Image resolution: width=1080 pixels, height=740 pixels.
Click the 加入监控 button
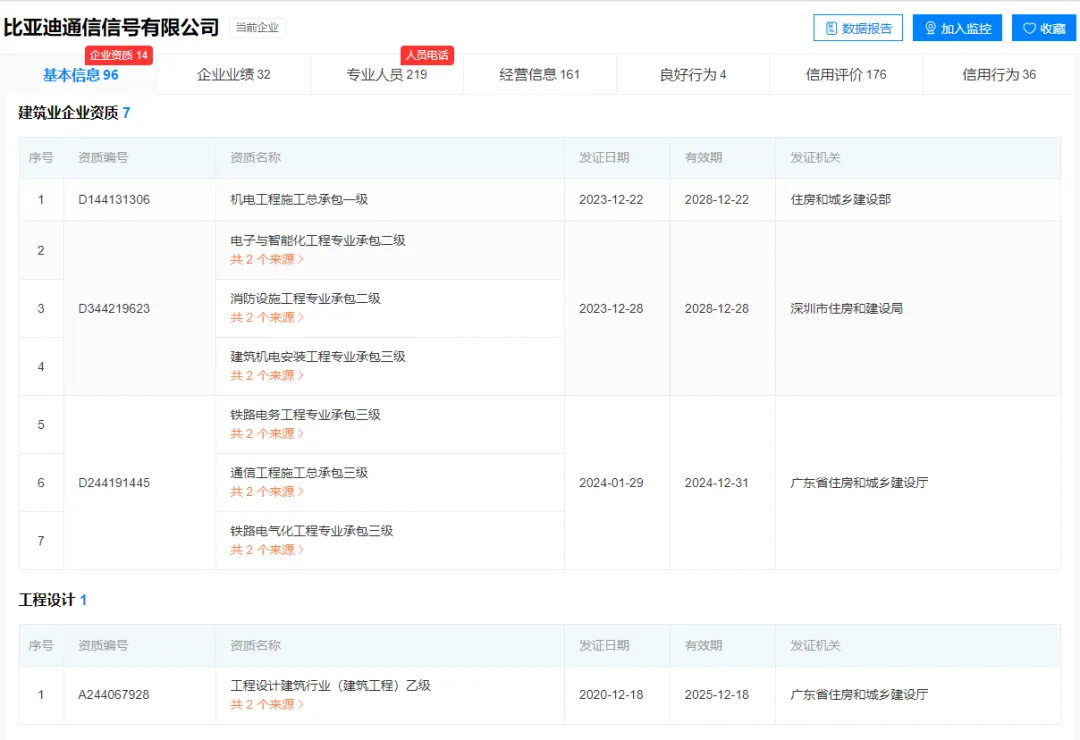click(x=956, y=27)
